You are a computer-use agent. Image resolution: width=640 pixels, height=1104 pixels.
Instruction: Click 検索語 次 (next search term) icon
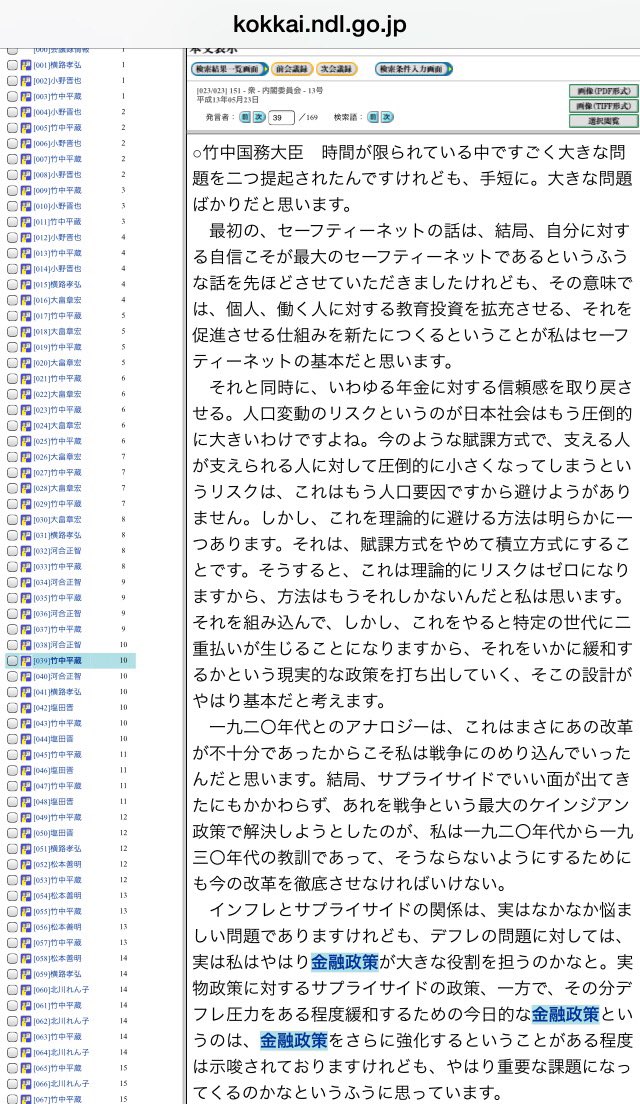387,117
